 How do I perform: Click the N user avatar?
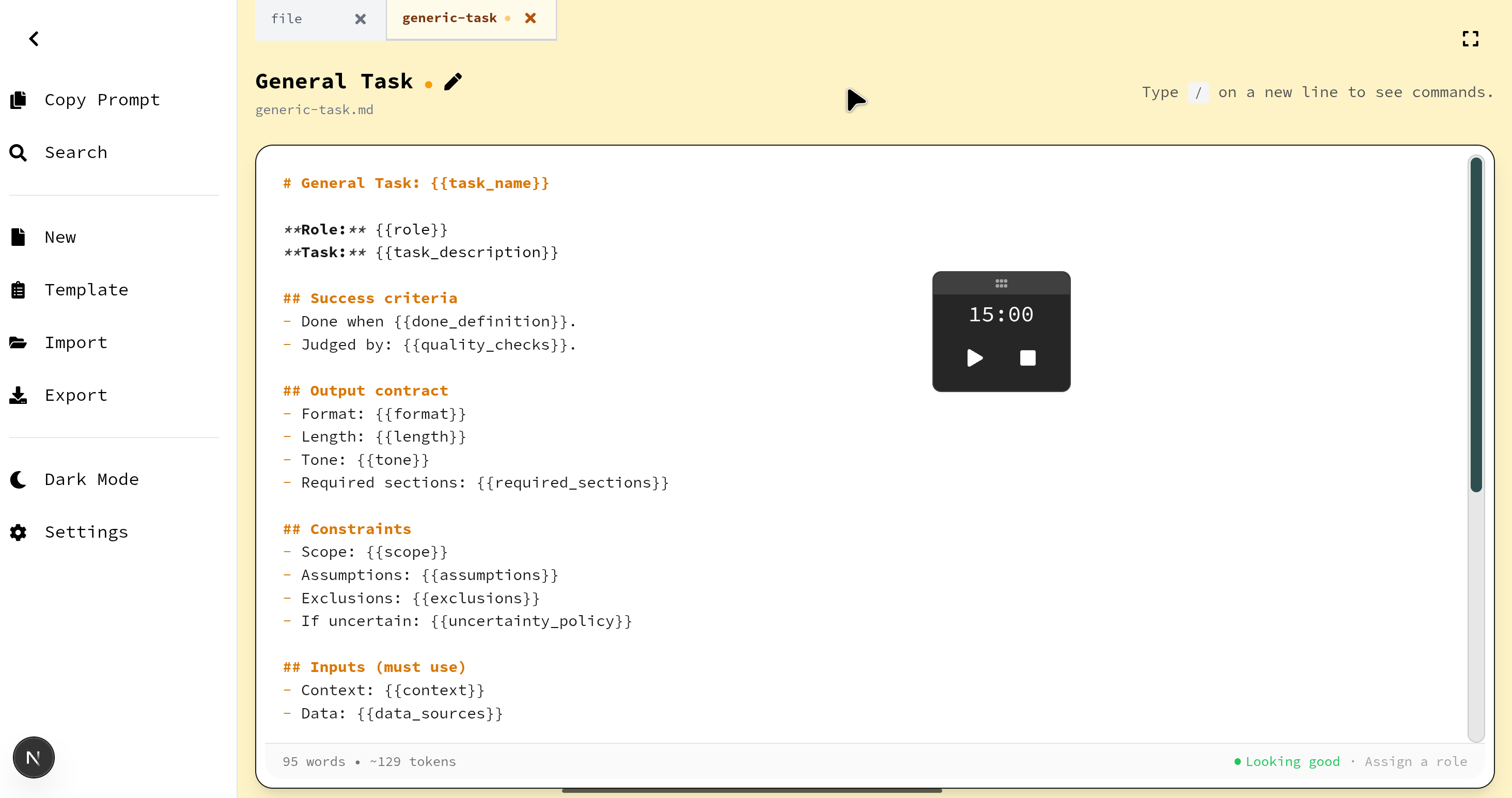click(x=34, y=757)
